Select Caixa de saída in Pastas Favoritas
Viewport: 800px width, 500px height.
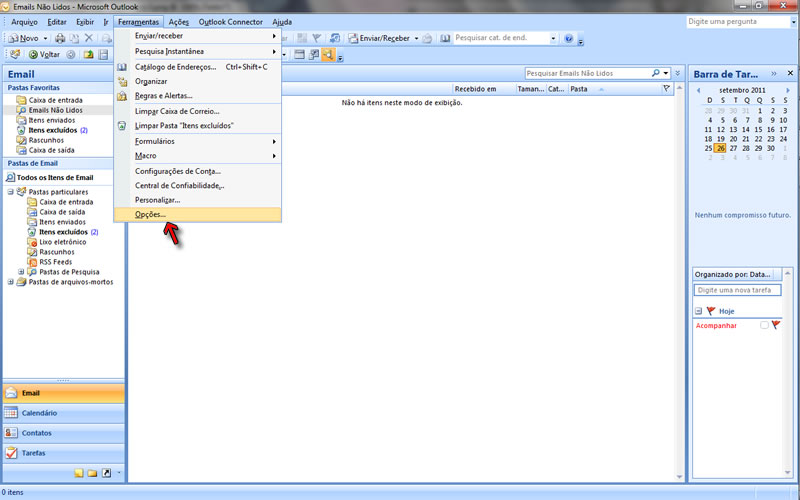[x=52, y=150]
